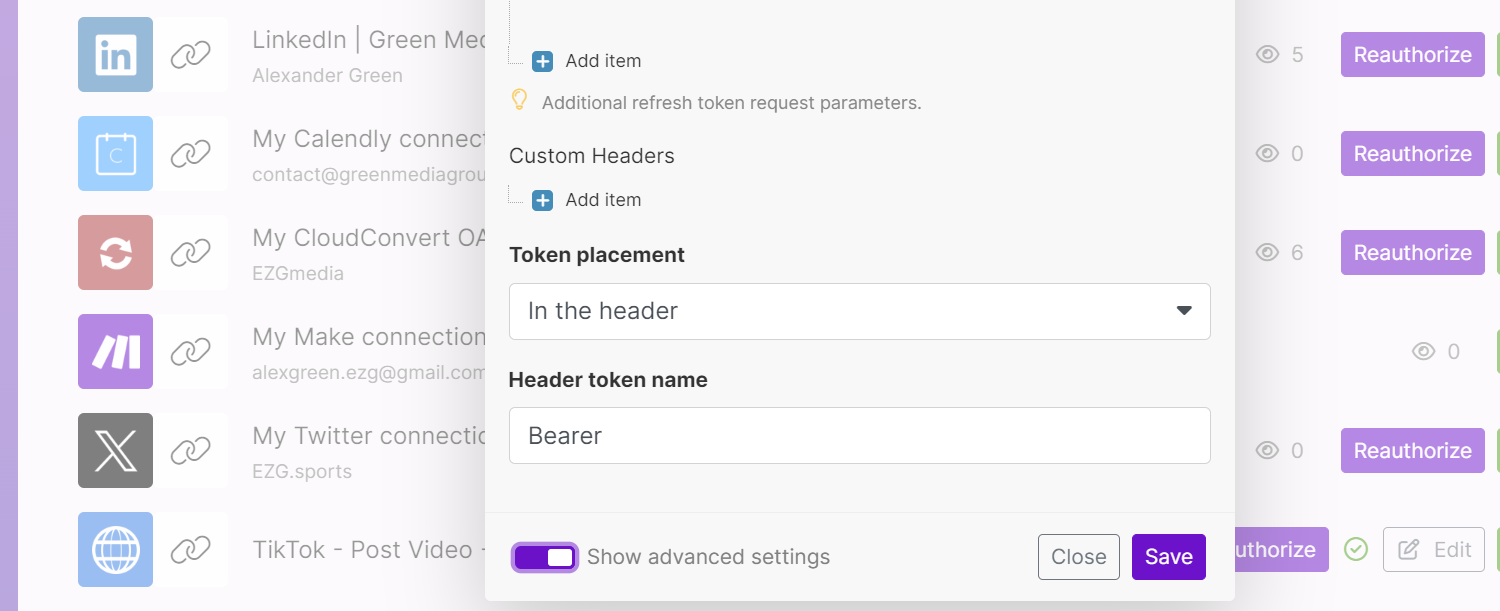1500x611 pixels.
Task: Click the Make app icon
Action: click(x=115, y=352)
